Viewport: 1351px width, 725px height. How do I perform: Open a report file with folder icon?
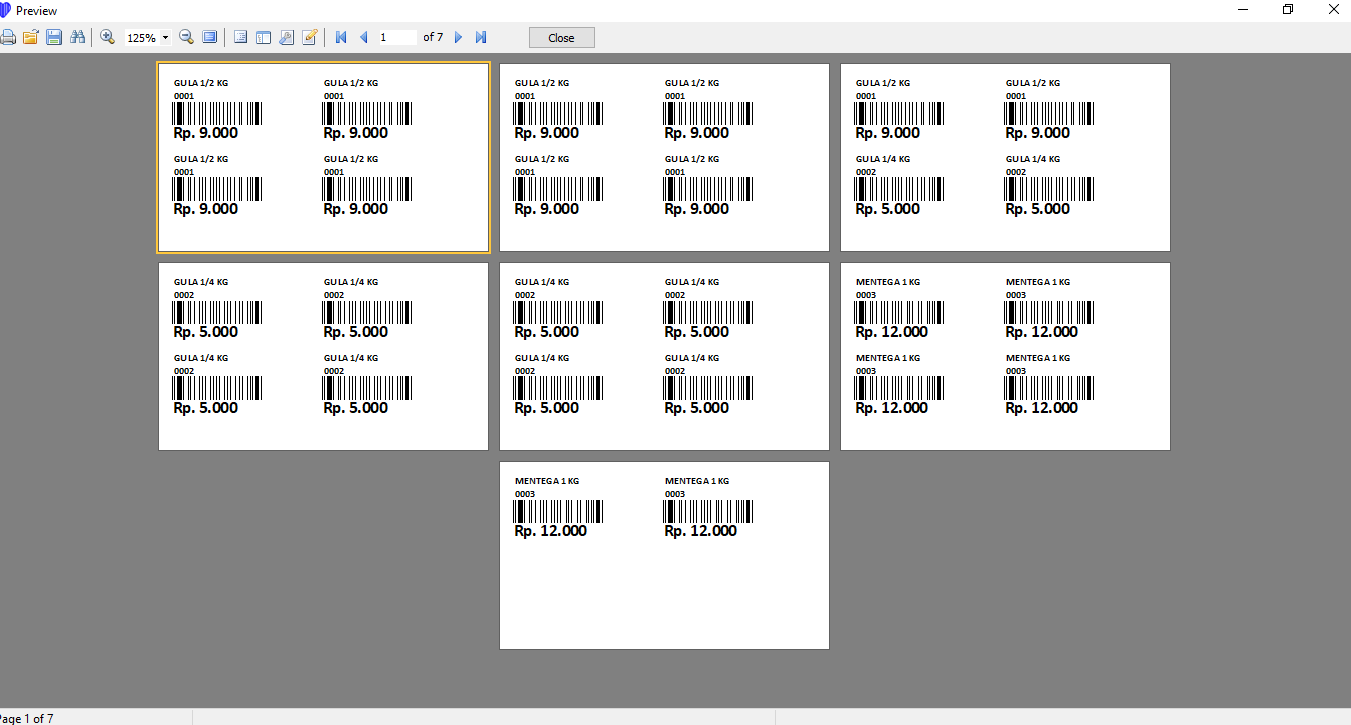(31, 37)
